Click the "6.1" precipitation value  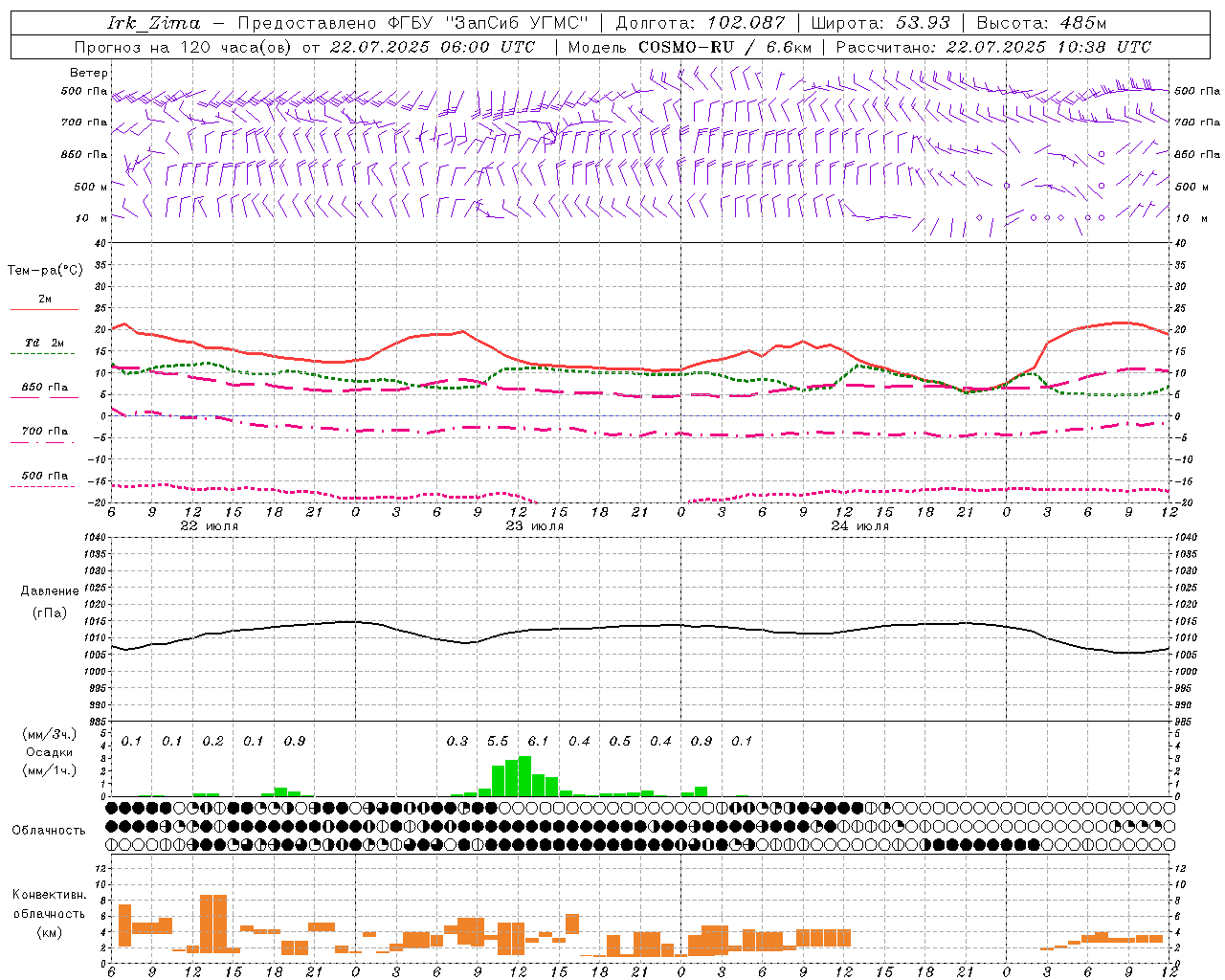coord(538,742)
